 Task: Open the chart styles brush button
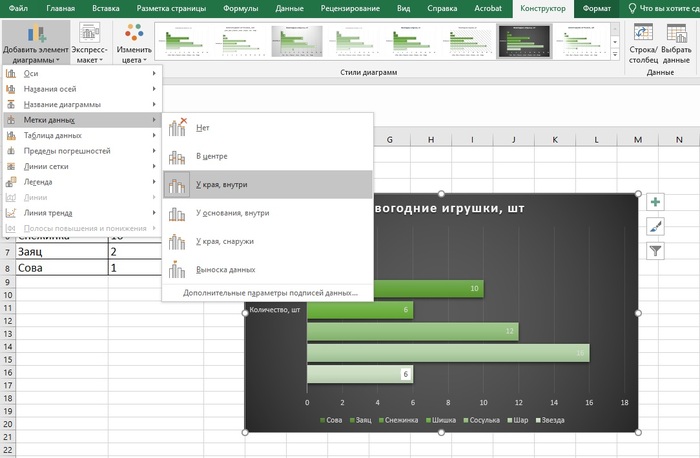click(x=655, y=227)
